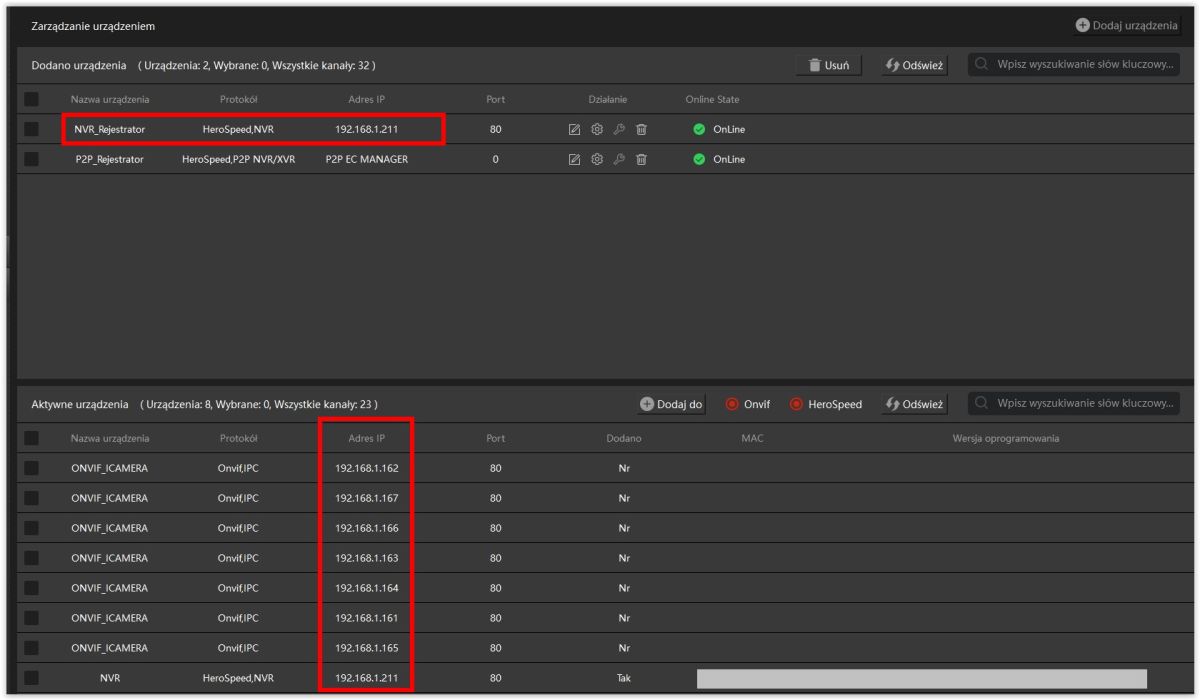1200x700 pixels.
Task: Select IP address 192.168.1.167
Action: click(367, 498)
